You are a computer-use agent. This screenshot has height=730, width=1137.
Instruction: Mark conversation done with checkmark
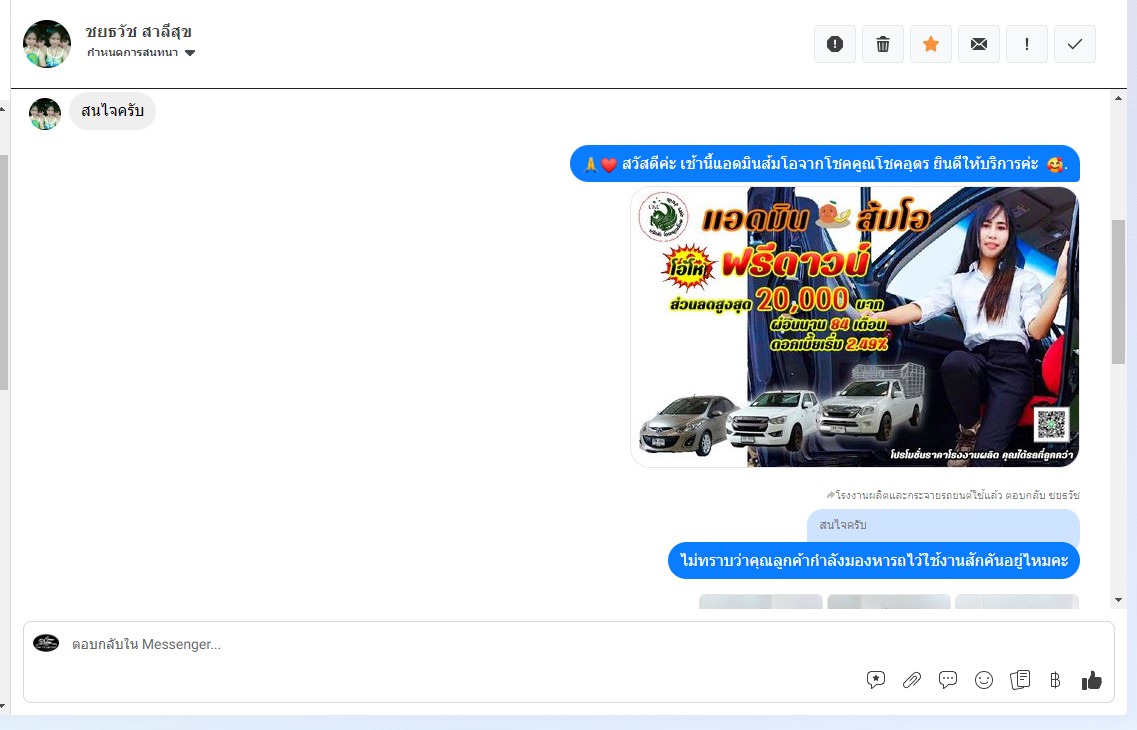tap(1075, 44)
